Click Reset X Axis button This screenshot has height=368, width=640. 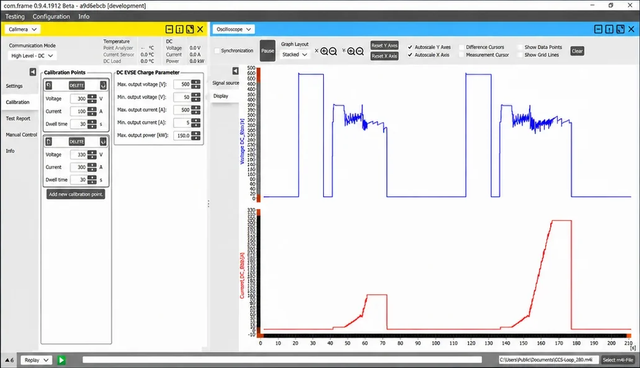384,56
